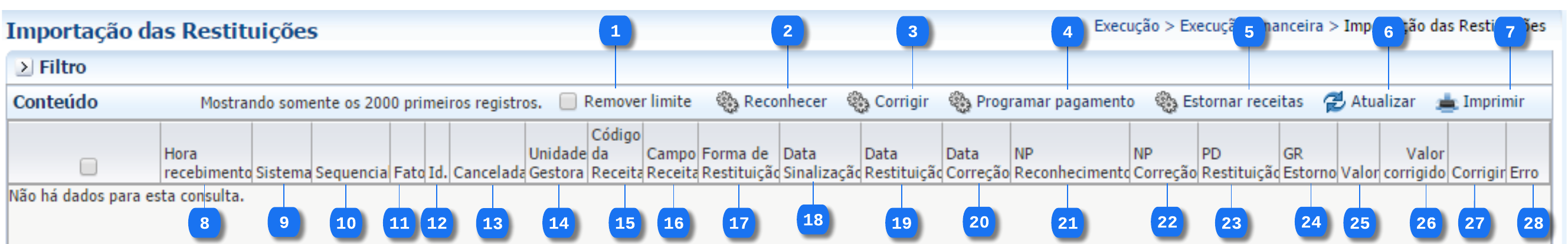Click the Unidade Gestora column header
Screen dimensions: 1568x244
[557, 163]
